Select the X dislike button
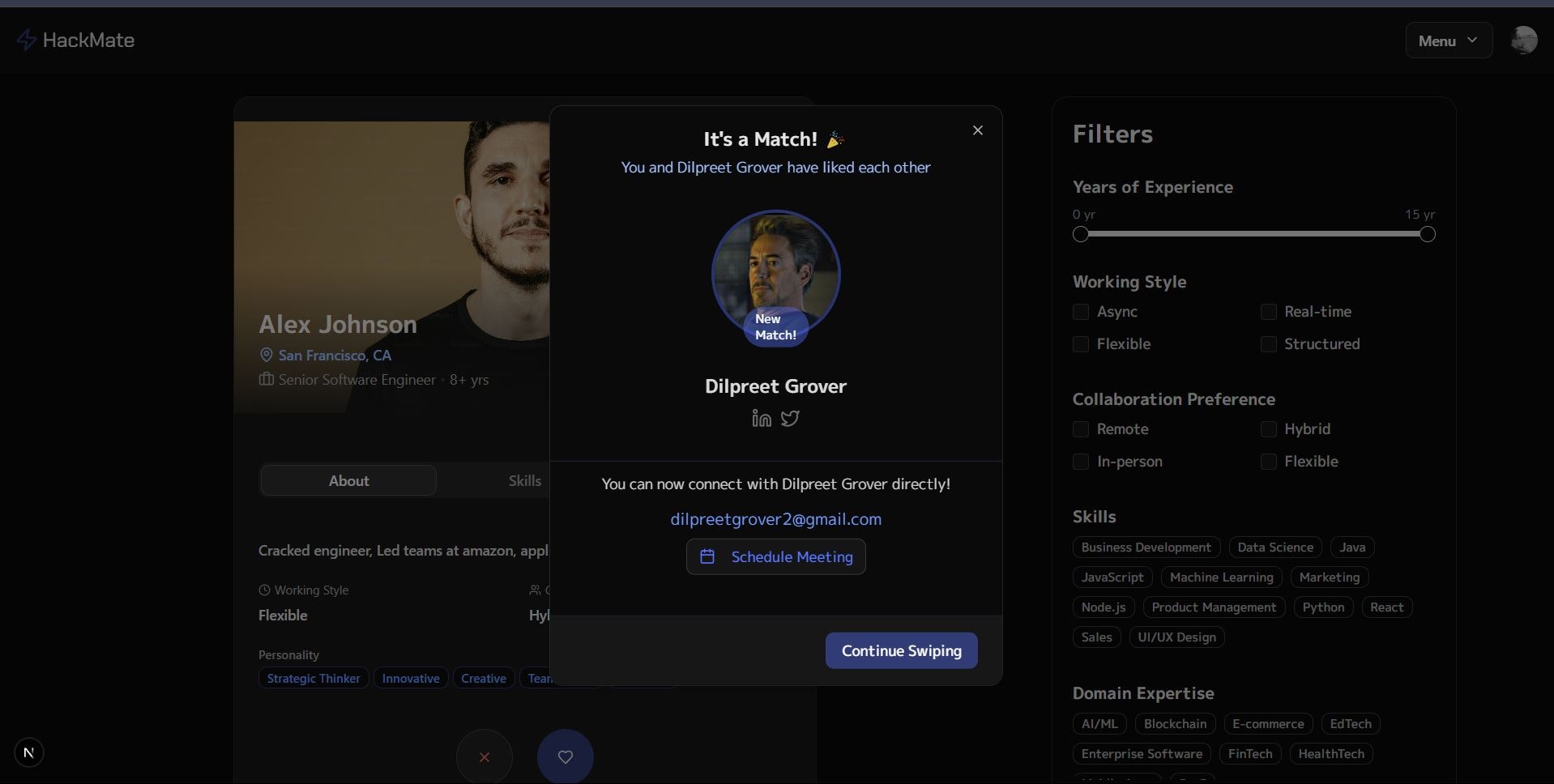This screenshot has width=1554, height=784. 484,757
